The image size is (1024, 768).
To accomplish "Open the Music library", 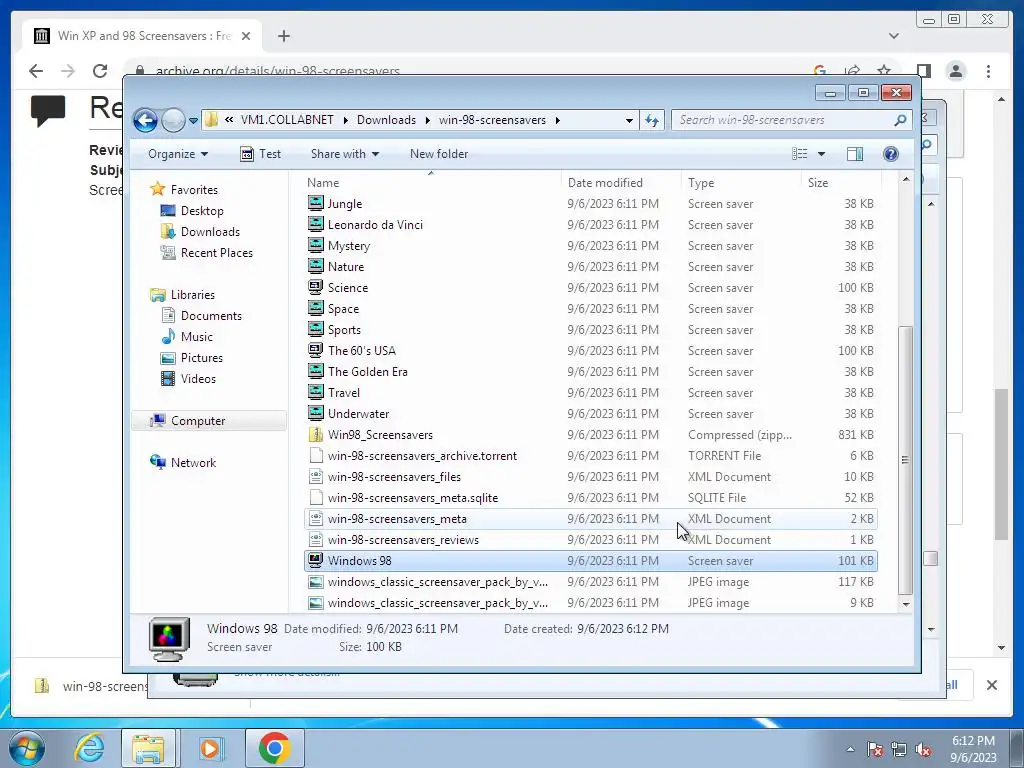I will (x=197, y=337).
